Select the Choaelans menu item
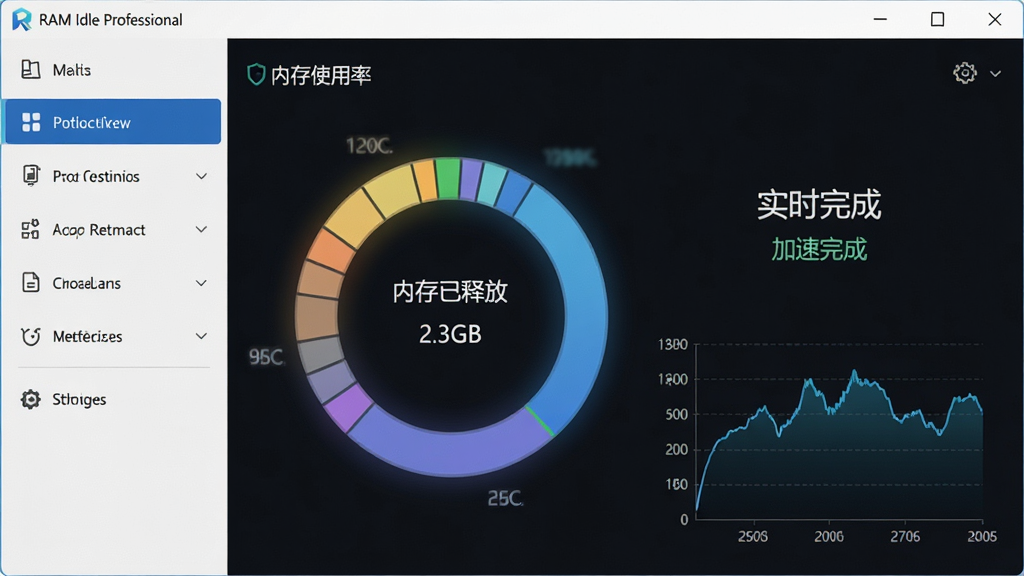The image size is (1024, 576). pyautogui.click(x=112, y=283)
